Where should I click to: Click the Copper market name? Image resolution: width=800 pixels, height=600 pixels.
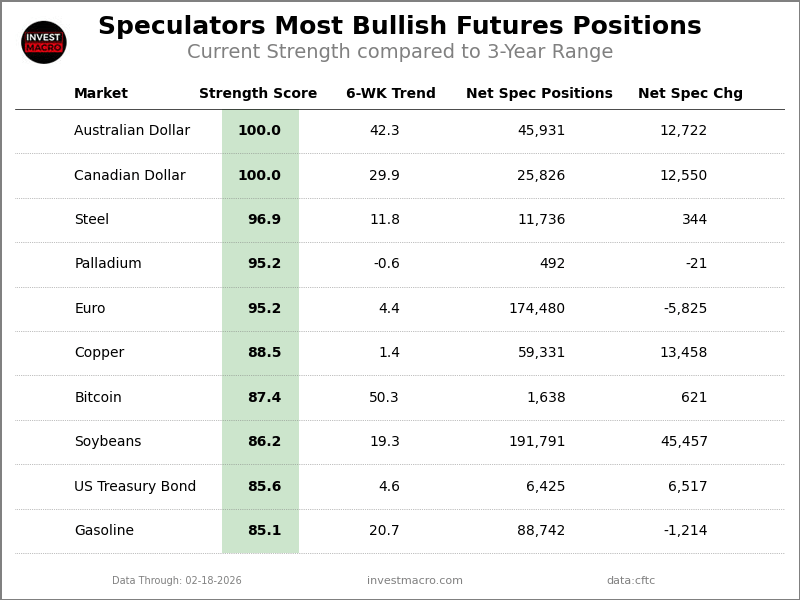click(x=99, y=353)
